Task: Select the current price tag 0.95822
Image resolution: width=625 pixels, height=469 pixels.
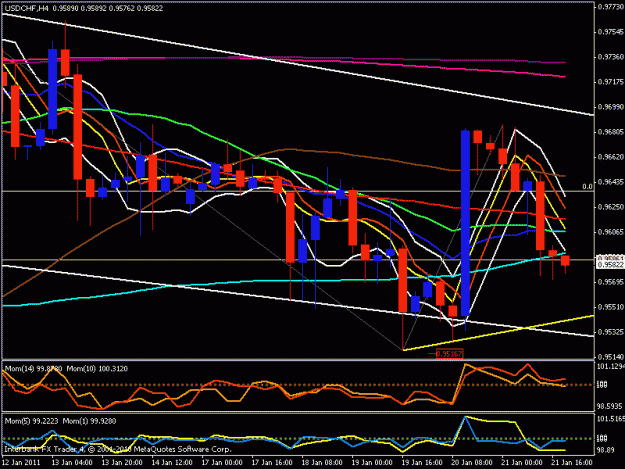Action: 611,265
